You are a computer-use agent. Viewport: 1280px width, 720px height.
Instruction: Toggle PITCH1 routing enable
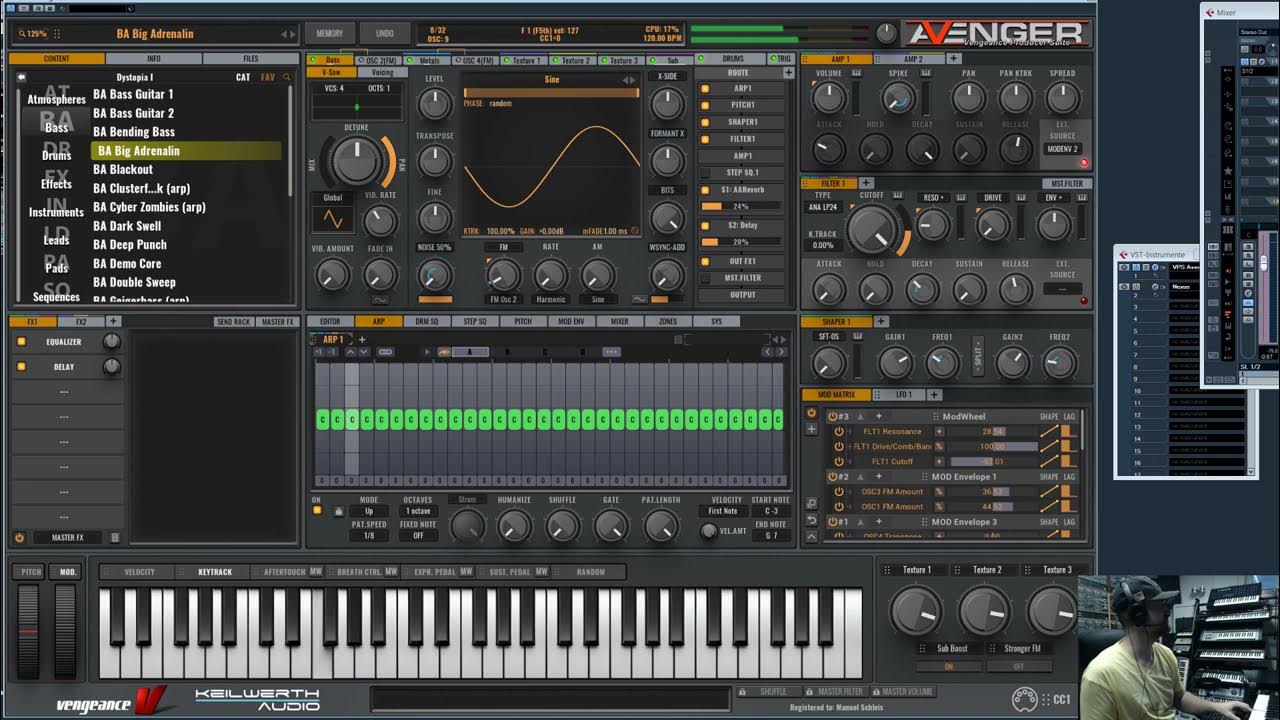point(705,105)
